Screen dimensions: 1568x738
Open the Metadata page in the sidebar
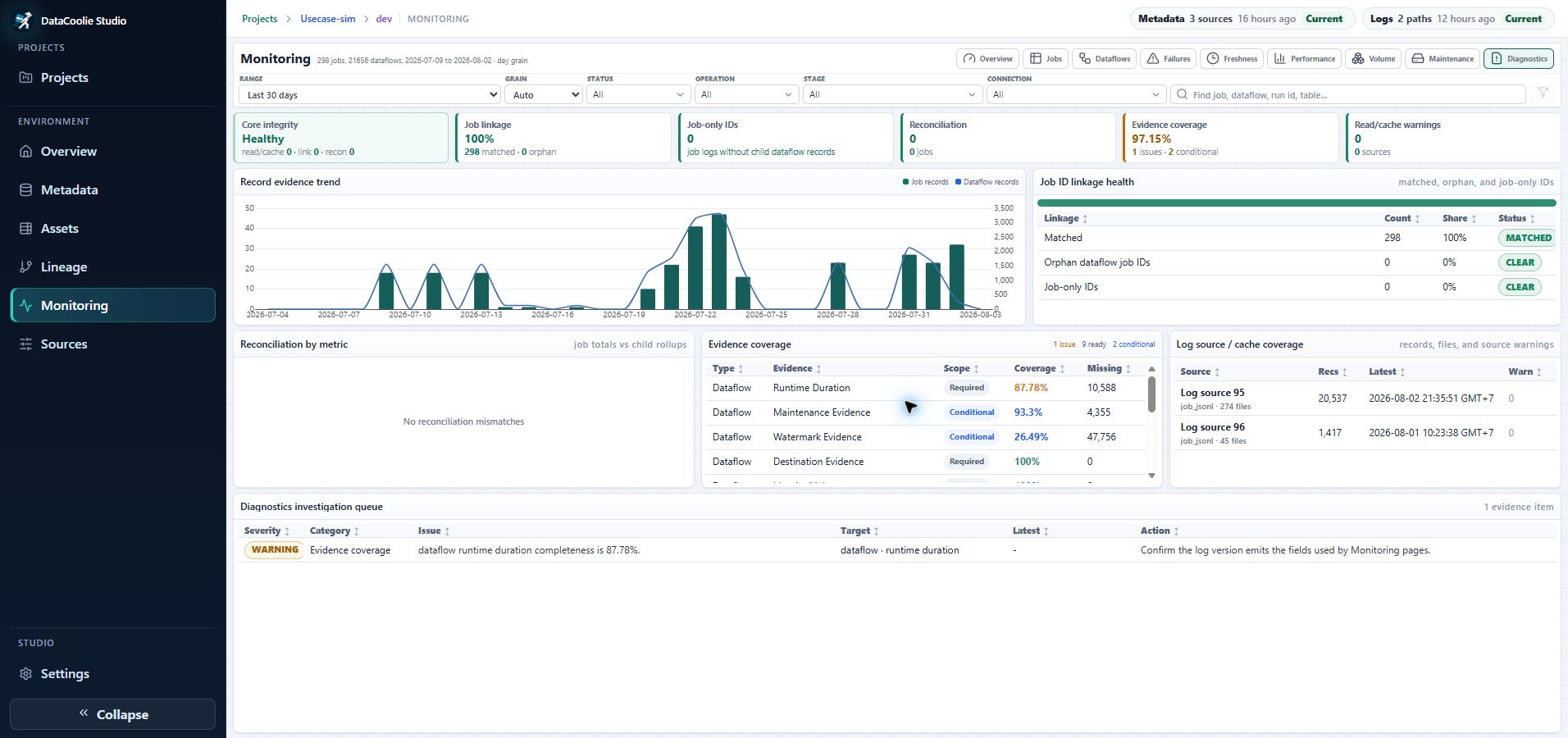point(112,190)
